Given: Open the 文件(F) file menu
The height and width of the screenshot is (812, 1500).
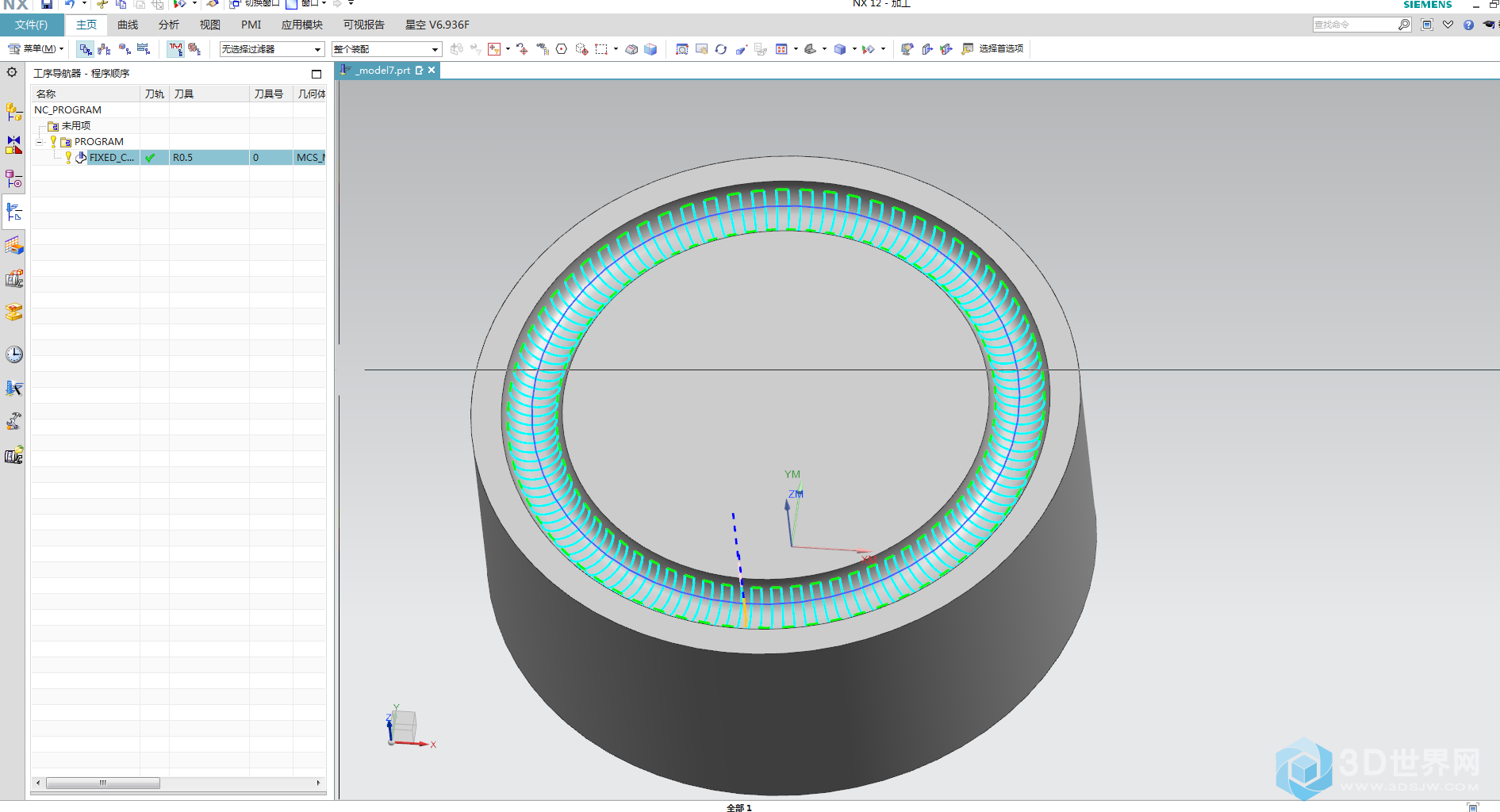Looking at the screenshot, I should pos(32,25).
